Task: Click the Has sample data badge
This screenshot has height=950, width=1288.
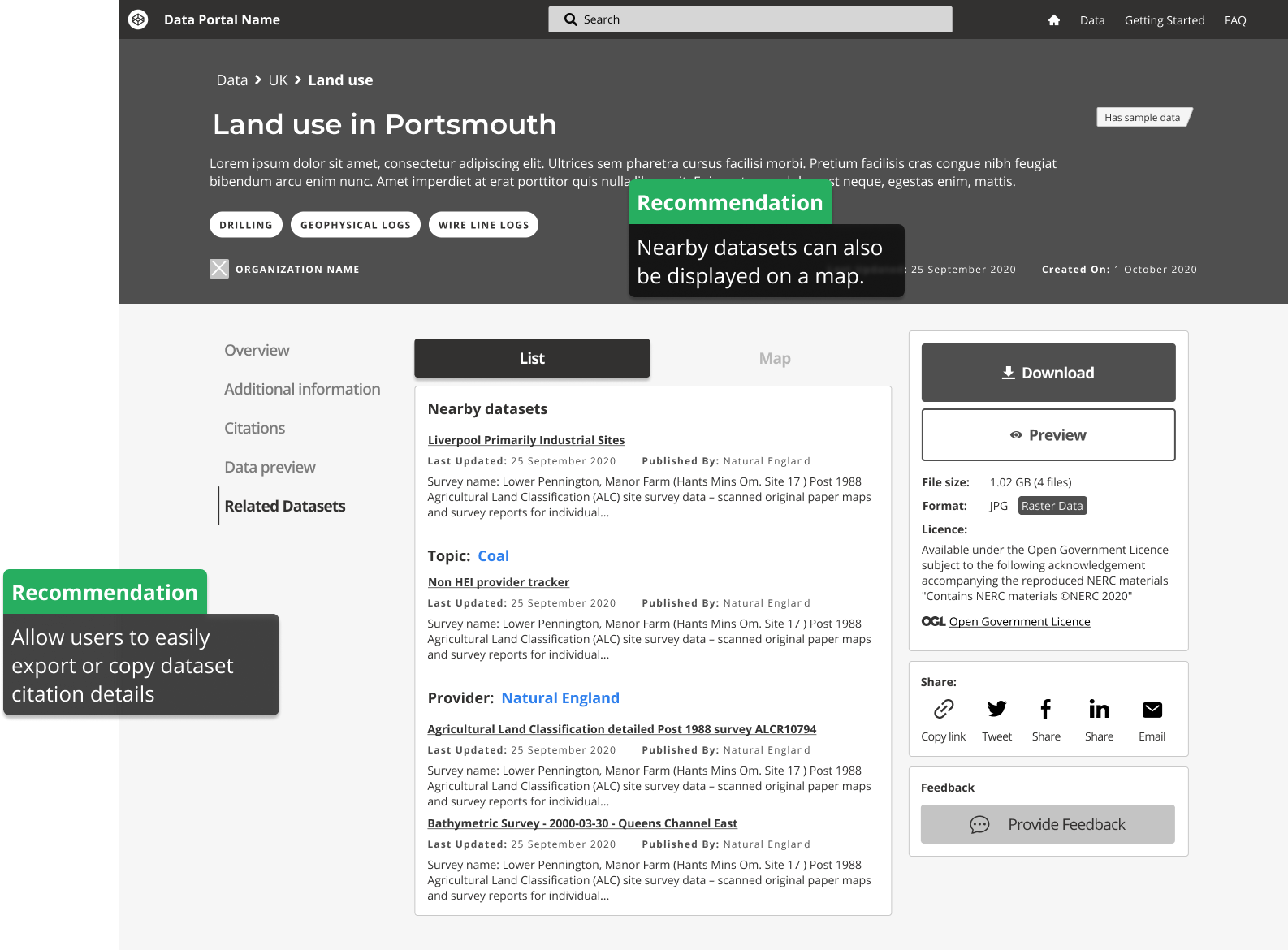Action: coord(1144,118)
